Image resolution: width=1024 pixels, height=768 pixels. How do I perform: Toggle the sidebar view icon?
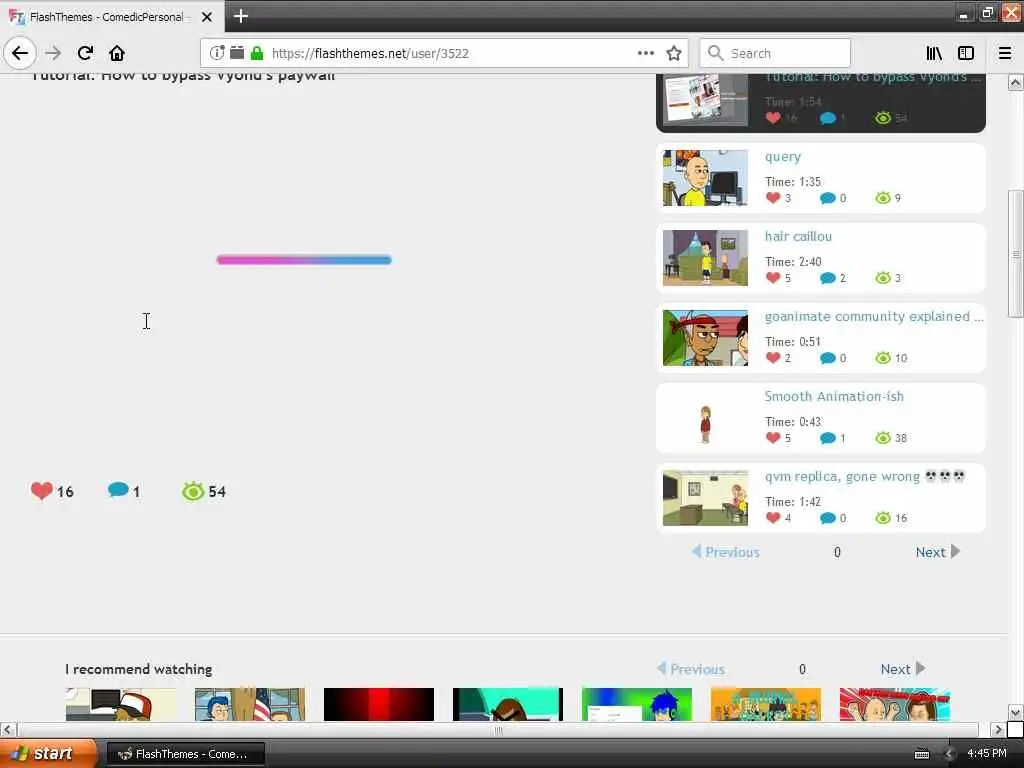966,53
